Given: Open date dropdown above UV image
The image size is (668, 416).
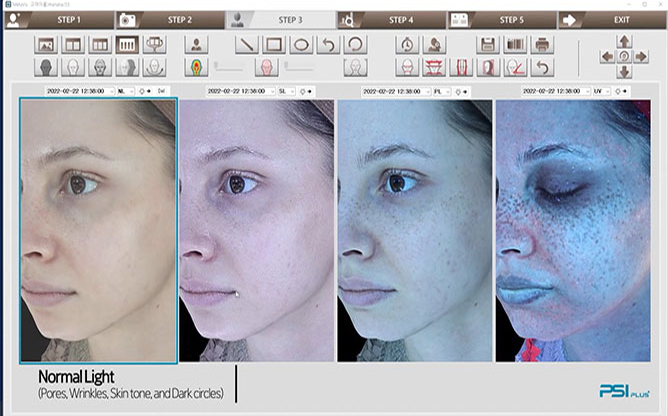Looking at the screenshot, I should click(556, 91).
